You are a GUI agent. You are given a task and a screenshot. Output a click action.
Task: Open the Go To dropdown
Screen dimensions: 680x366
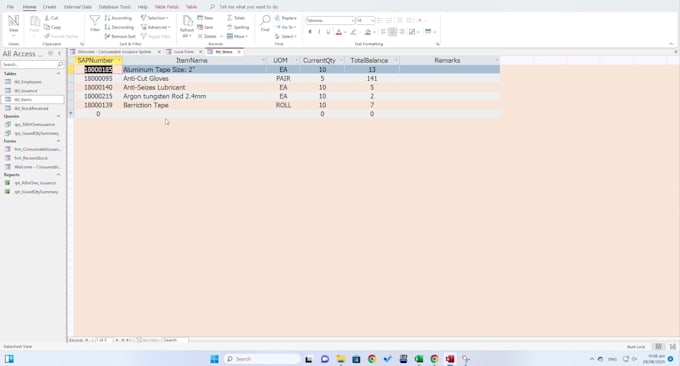pos(285,27)
